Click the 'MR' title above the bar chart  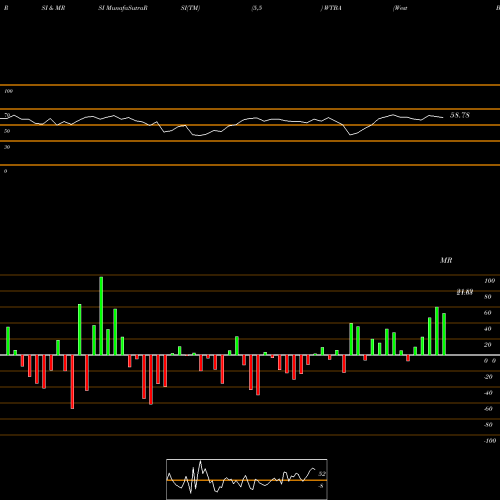pos(446,260)
